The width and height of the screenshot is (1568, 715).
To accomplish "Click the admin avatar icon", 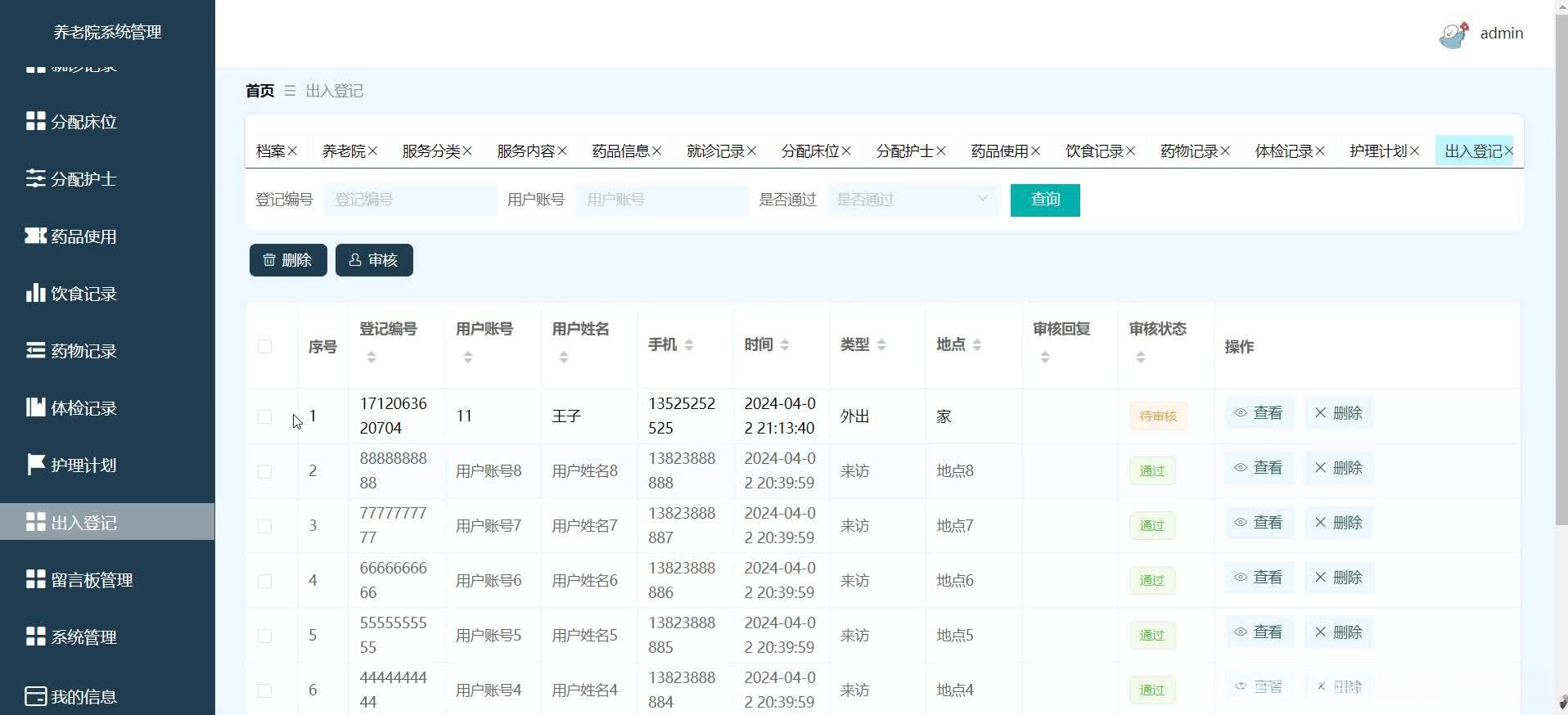I will 1453,34.
